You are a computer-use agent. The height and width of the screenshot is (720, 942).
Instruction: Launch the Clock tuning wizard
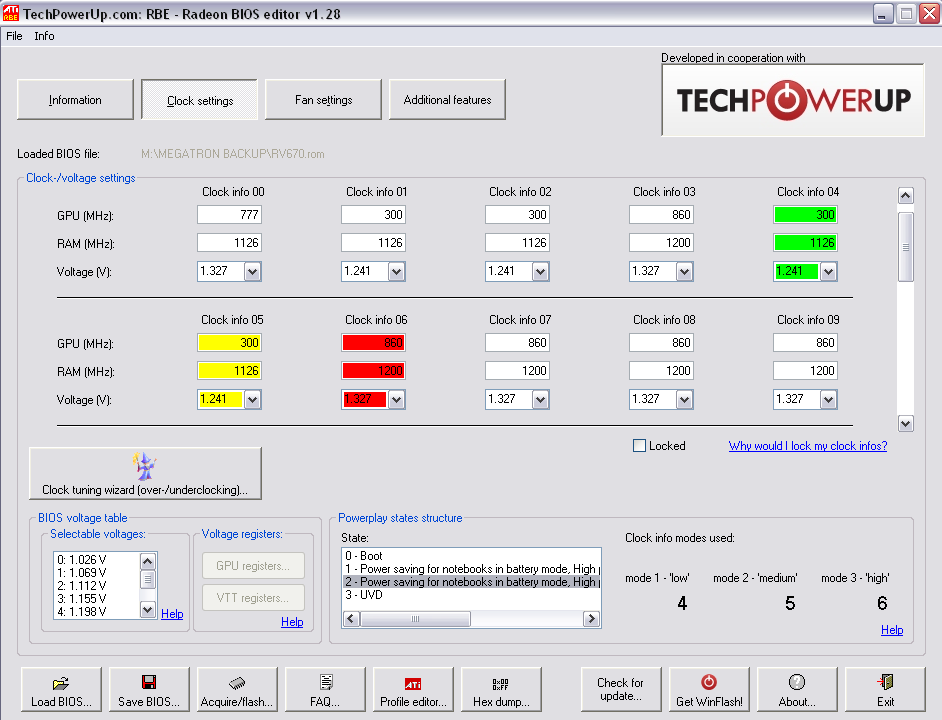point(145,474)
